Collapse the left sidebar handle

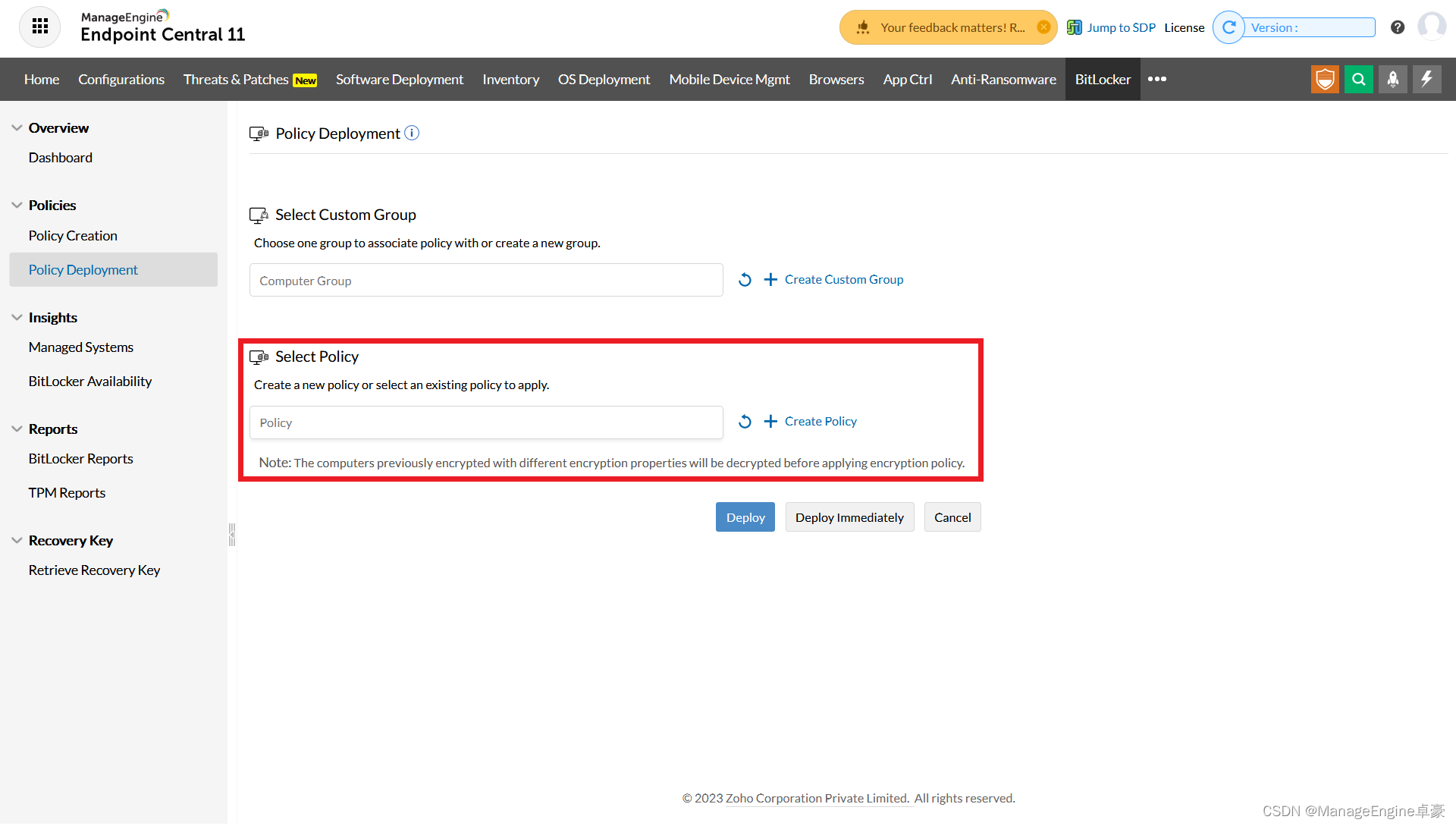(x=232, y=535)
